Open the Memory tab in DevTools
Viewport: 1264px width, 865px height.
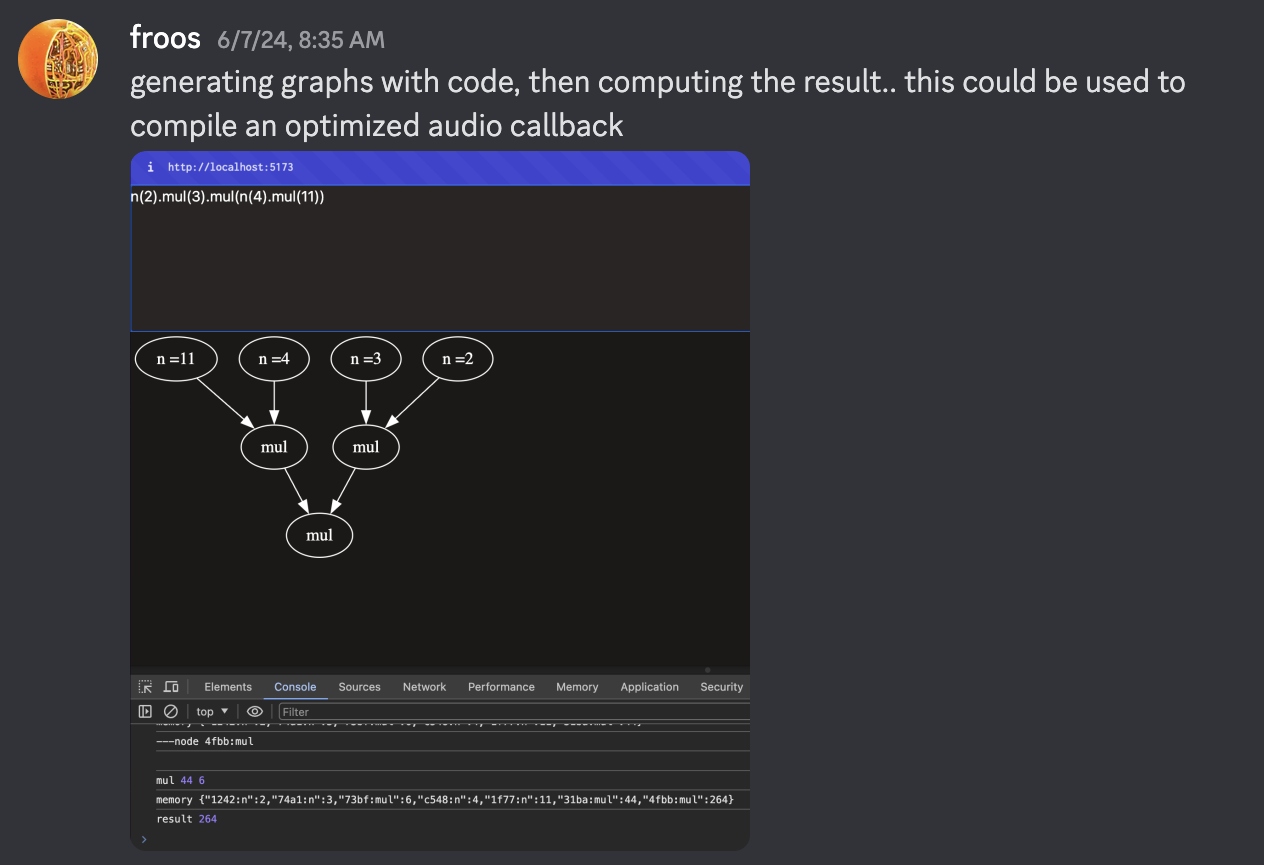coord(577,687)
